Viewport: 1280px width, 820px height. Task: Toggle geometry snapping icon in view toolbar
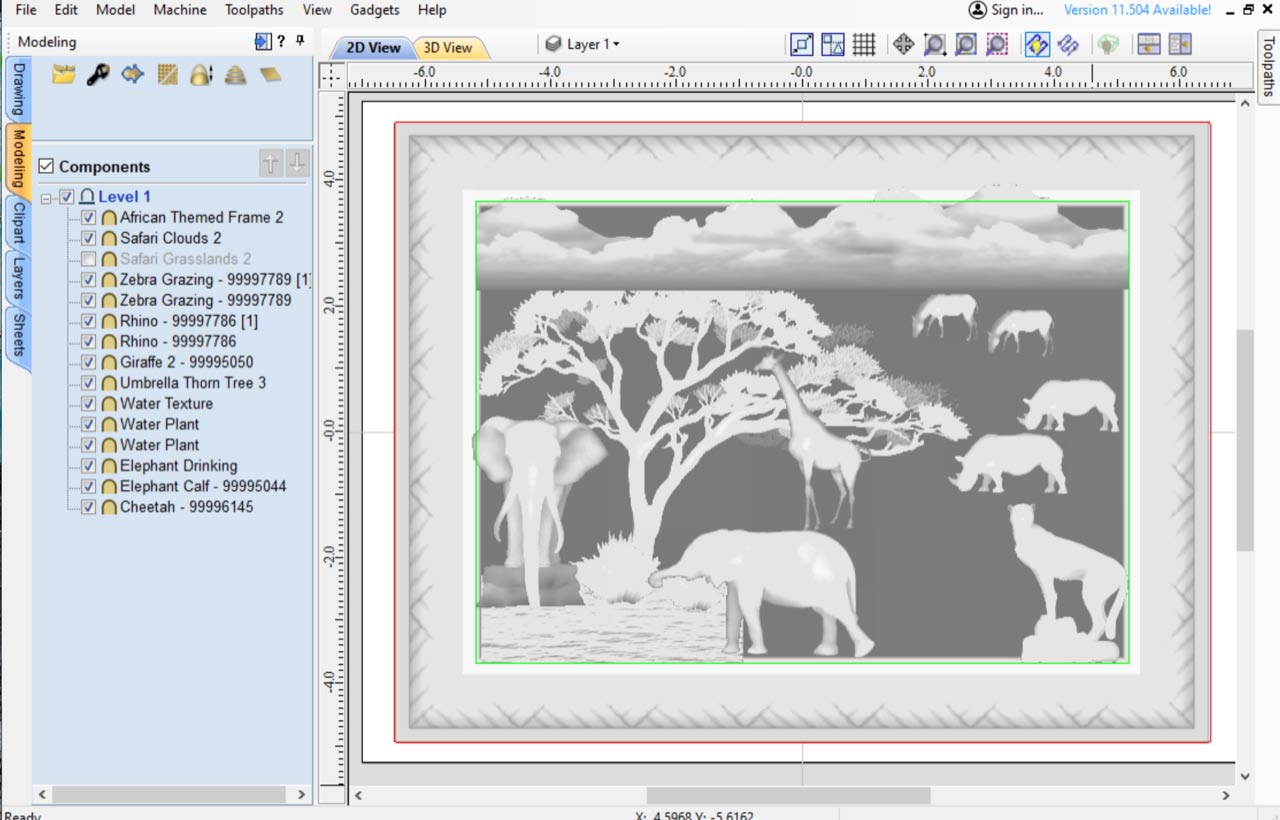click(802, 44)
